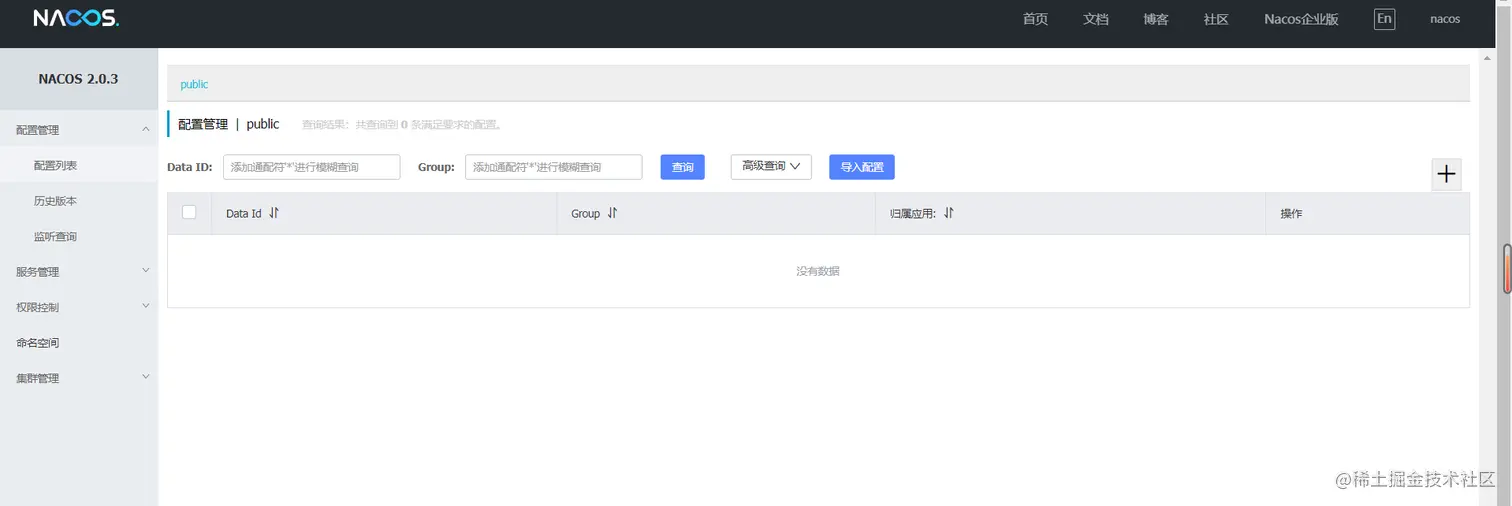Image resolution: width=1512 pixels, height=506 pixels.
Task: Click the 没有数据 empty table message
Action: [x=818, y=271]
